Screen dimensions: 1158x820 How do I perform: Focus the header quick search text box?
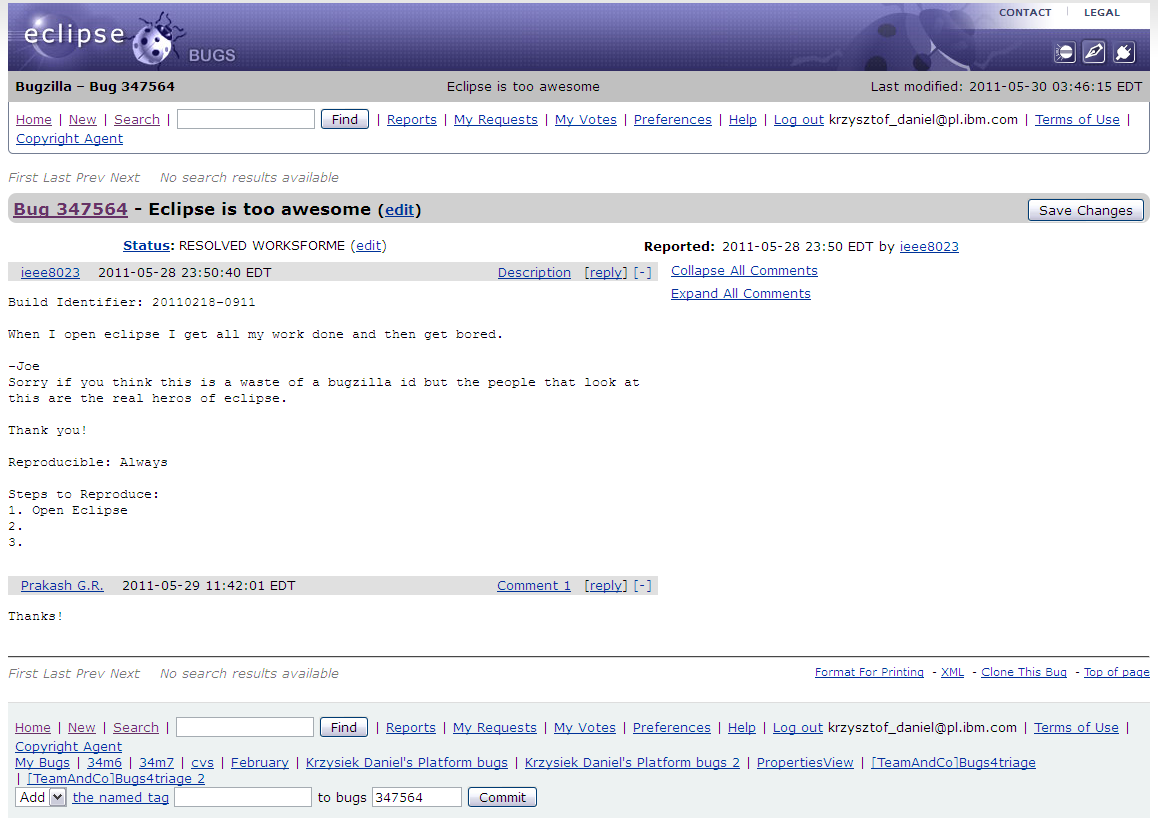pyautogui.click(x=246, y=119)
